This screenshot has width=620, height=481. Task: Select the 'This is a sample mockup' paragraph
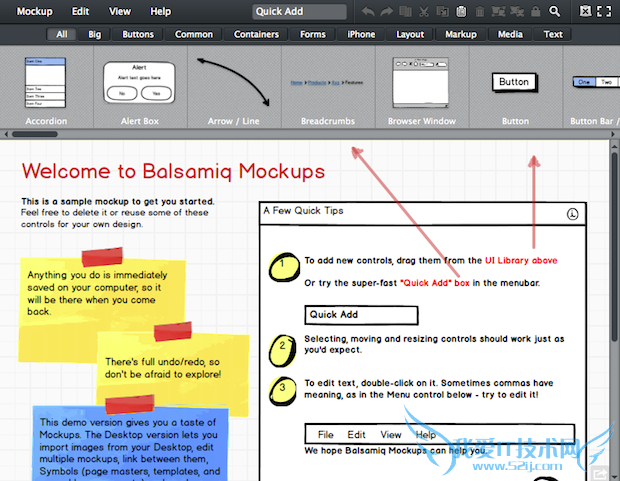coord(117,213)
